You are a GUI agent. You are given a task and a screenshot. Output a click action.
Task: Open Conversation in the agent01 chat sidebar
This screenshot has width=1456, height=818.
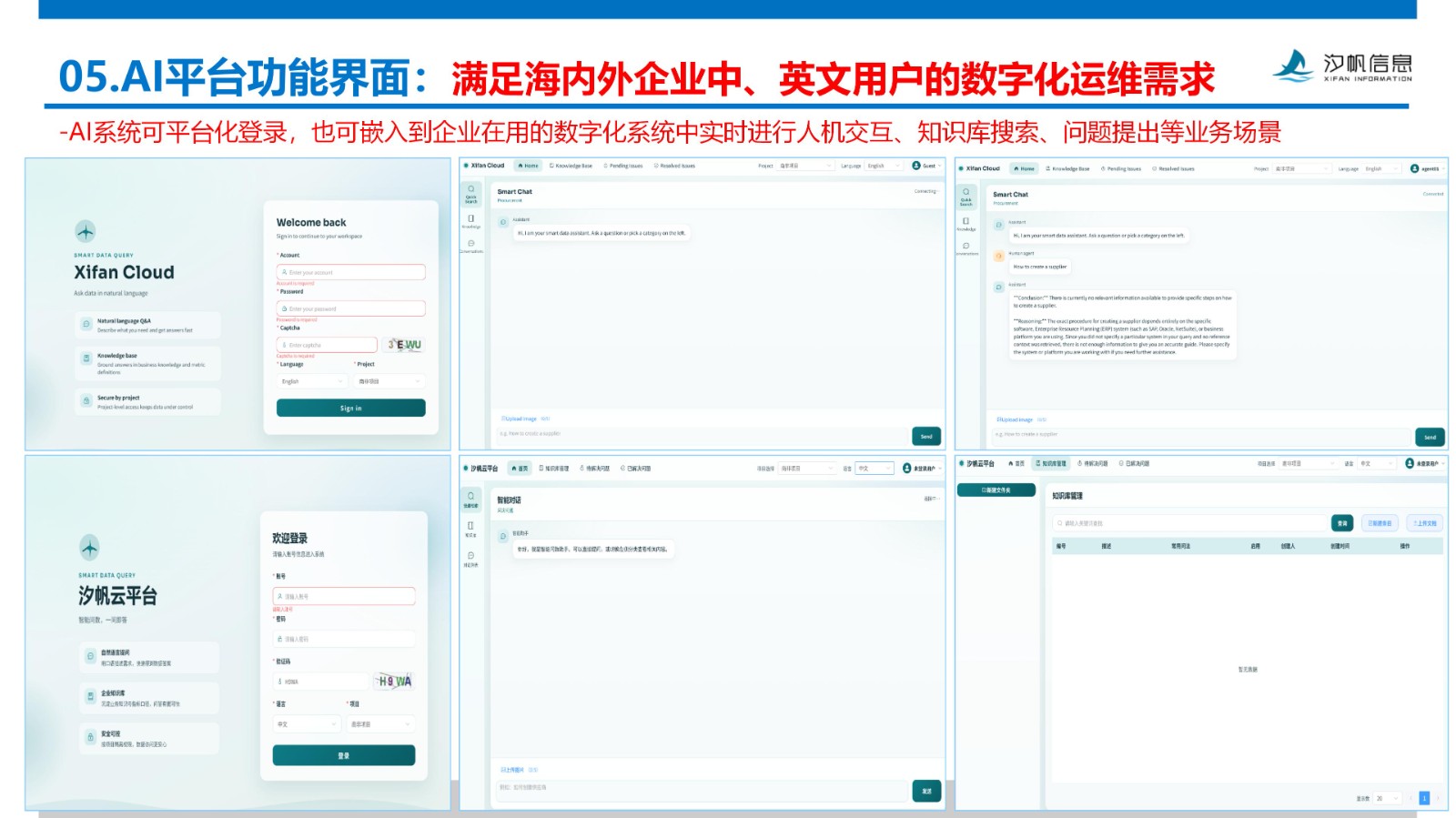[x=966, y=248]
